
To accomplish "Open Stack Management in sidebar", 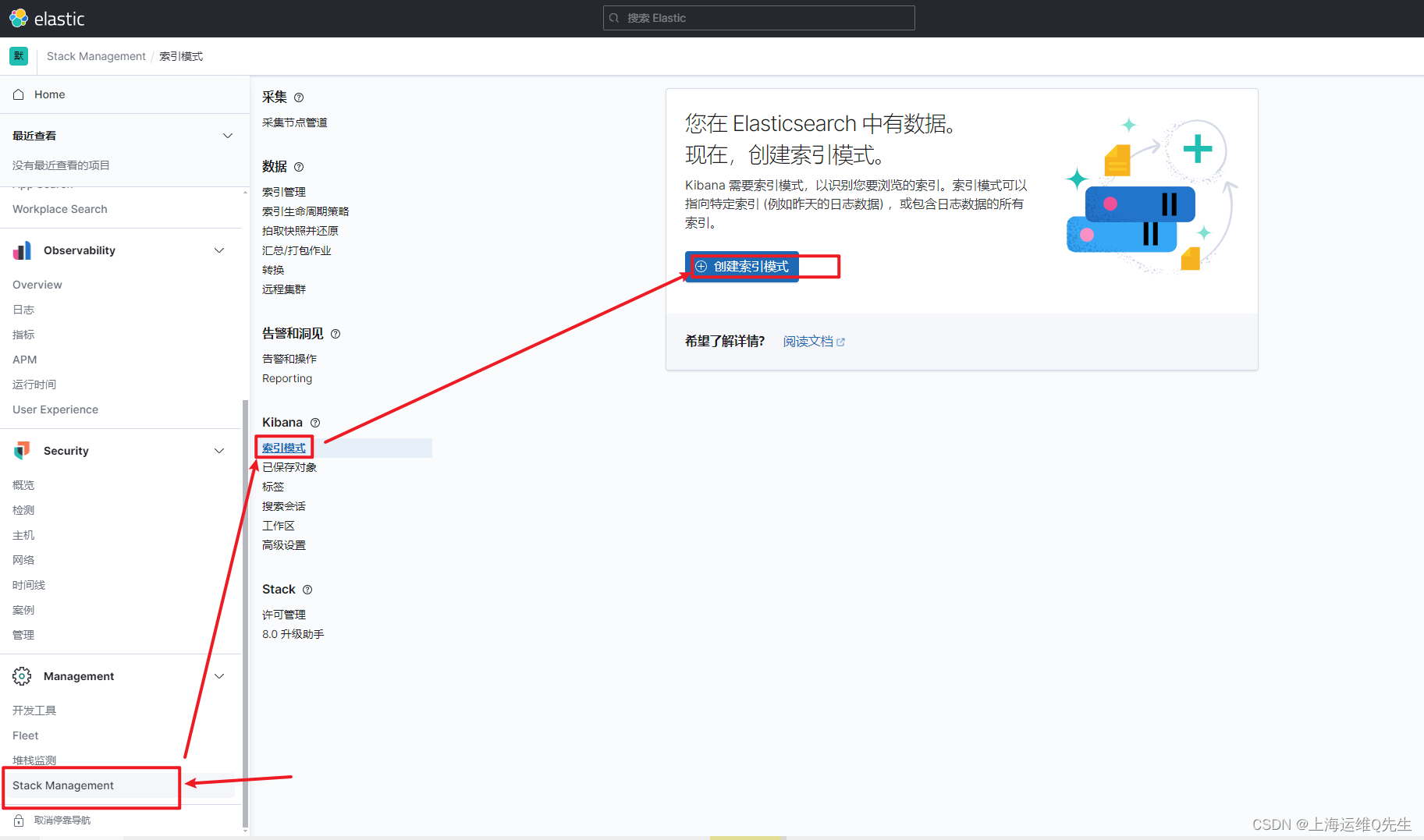I will [63, 785].
